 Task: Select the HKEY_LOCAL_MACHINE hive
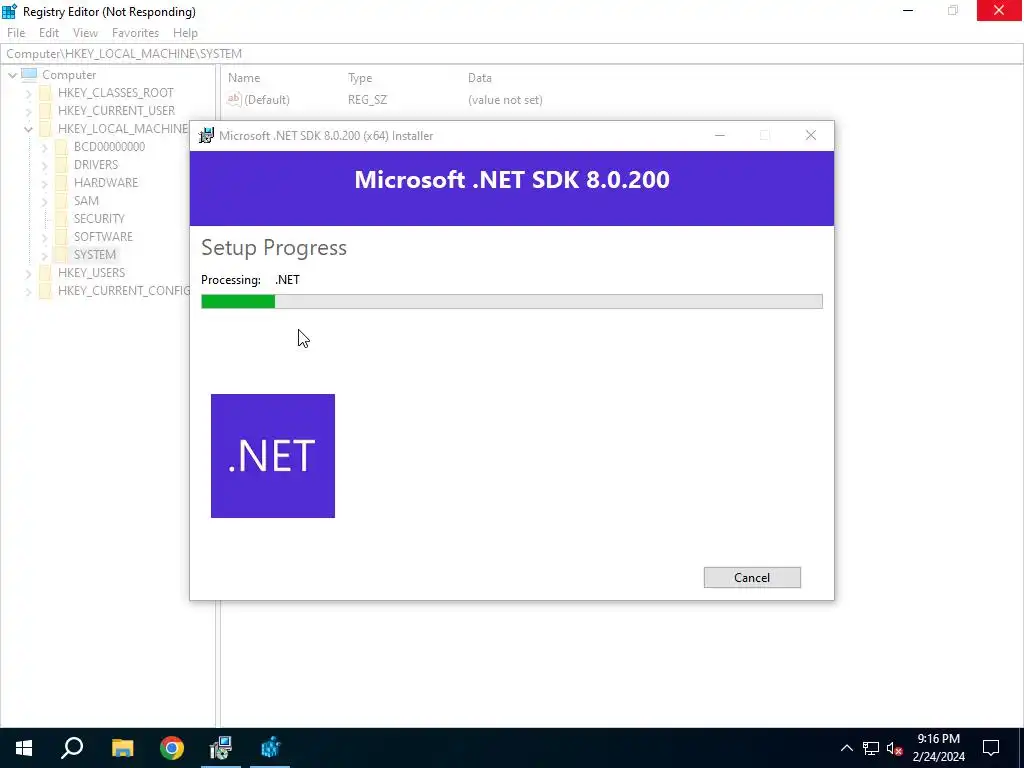tap(123, 129)
